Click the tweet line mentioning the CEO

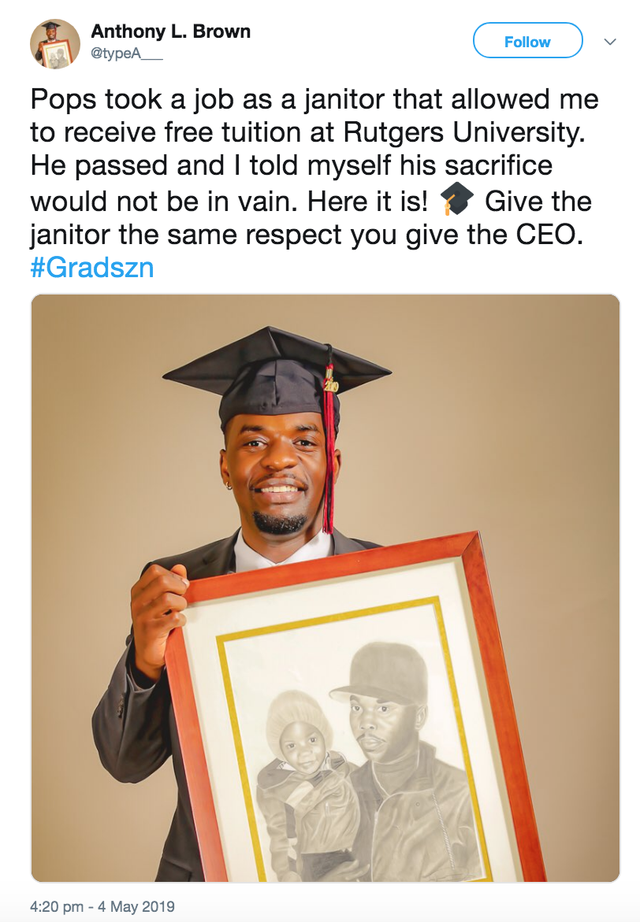pyautogui.click(x=306, y=234)
